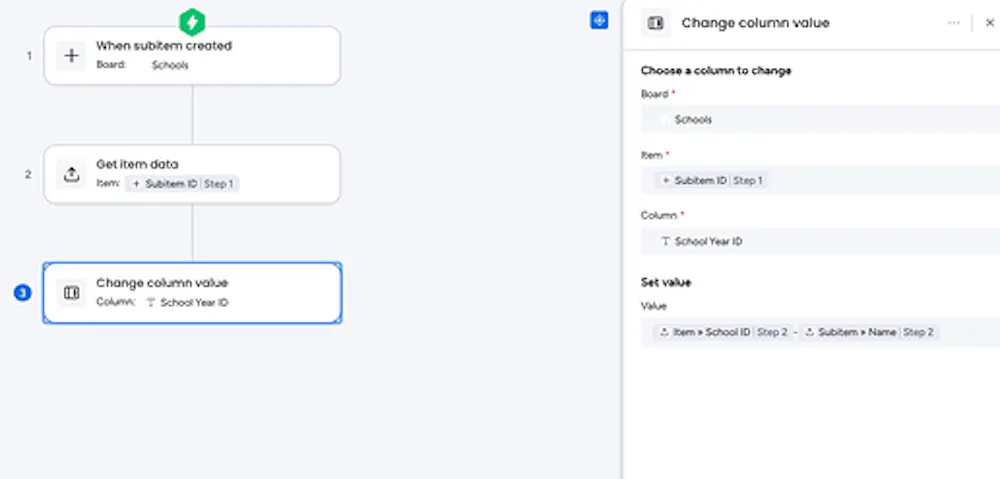Click the upload icon in Get item data step
The height and width of the screenshot is (479, 1000).
tap(72, 174)
